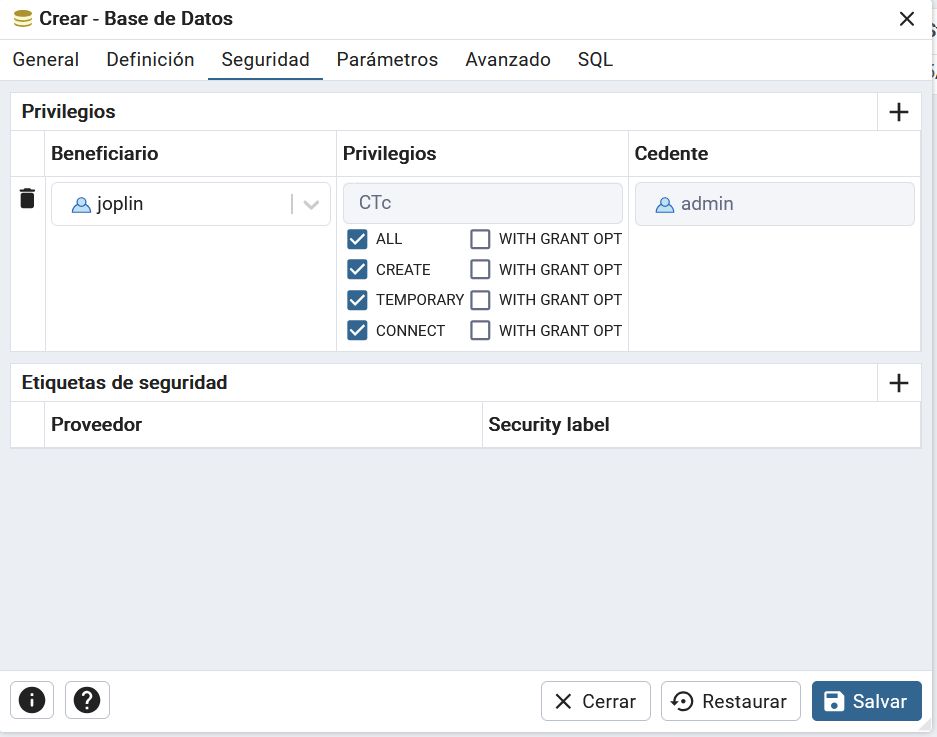Open the help question mark button
Viewport: 937px width, 737px height.
click(x=87, y=701)
